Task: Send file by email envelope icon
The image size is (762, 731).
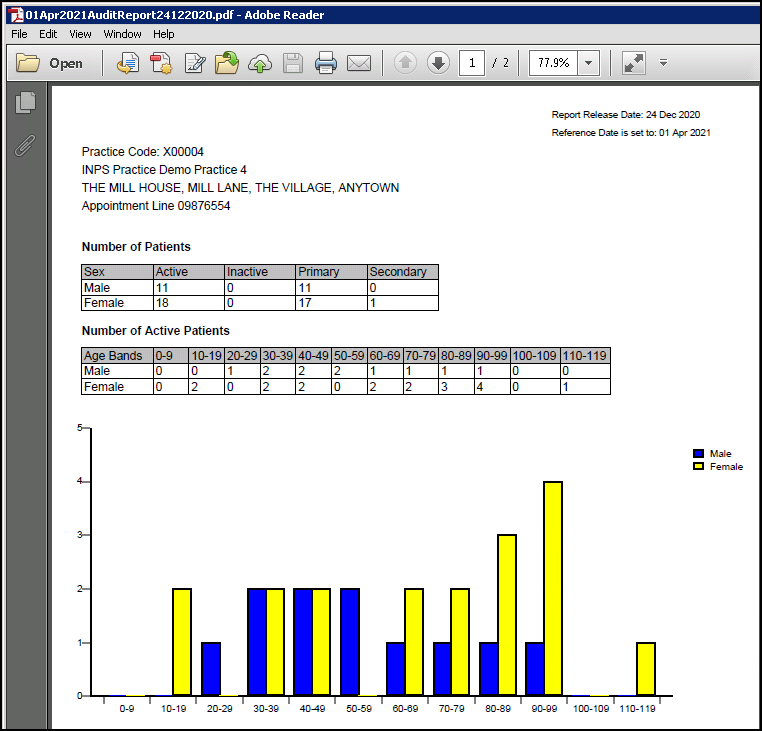Action: [x=359, y=63]
